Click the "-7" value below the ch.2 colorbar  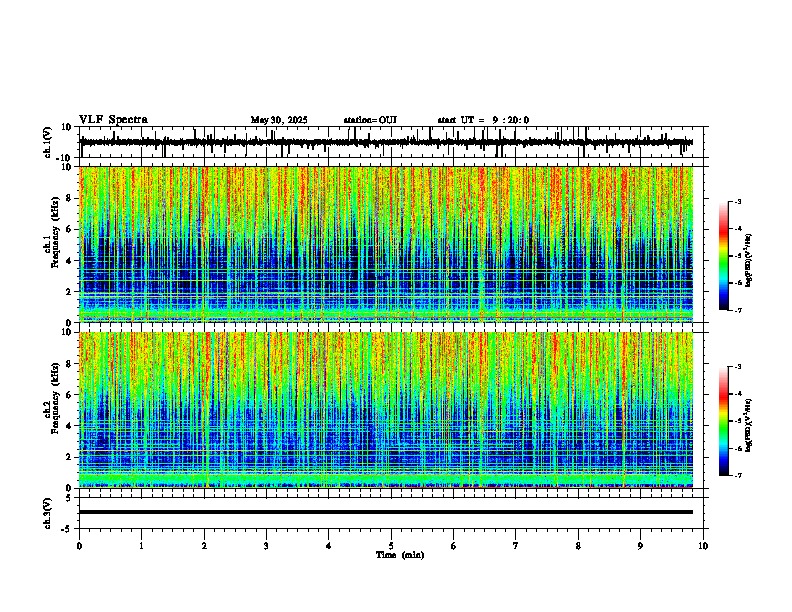(x=737, y=476)
